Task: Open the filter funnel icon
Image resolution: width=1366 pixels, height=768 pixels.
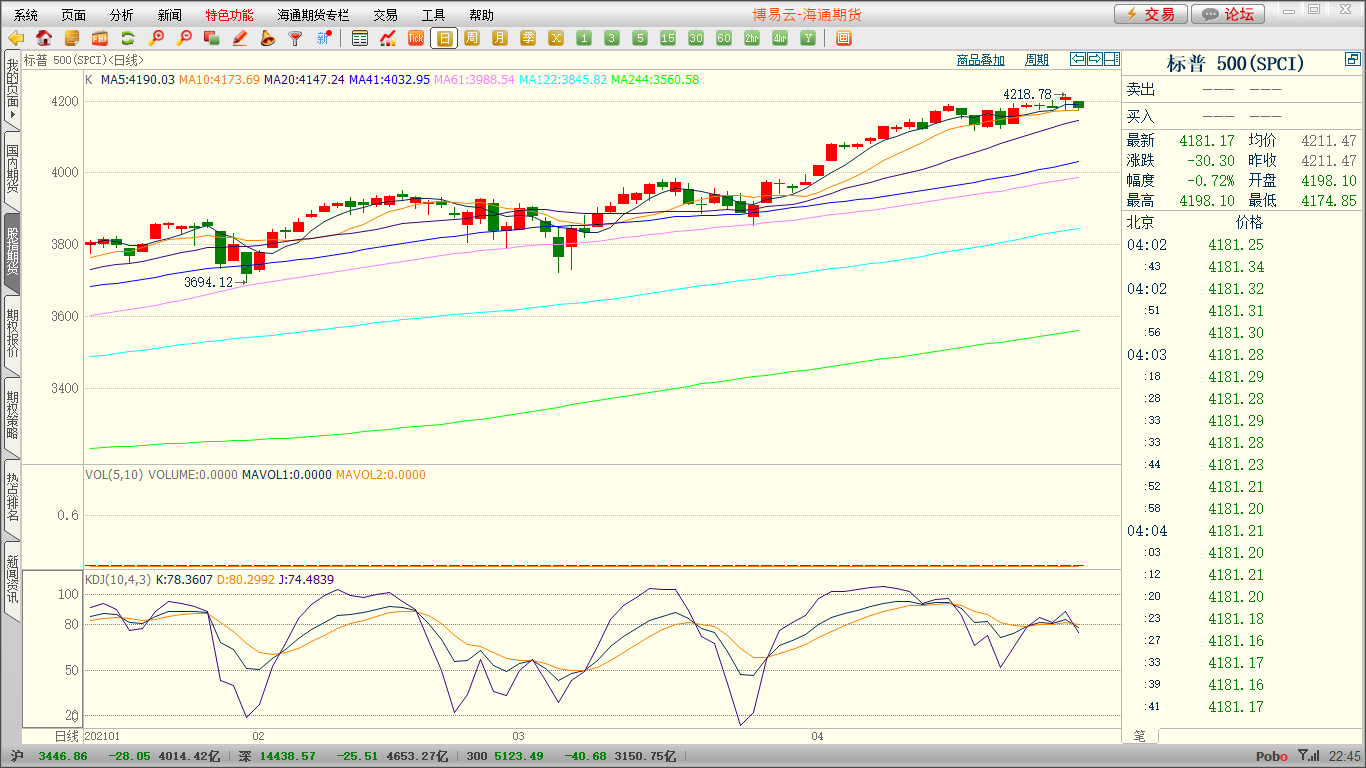Action: pos(295,38)
